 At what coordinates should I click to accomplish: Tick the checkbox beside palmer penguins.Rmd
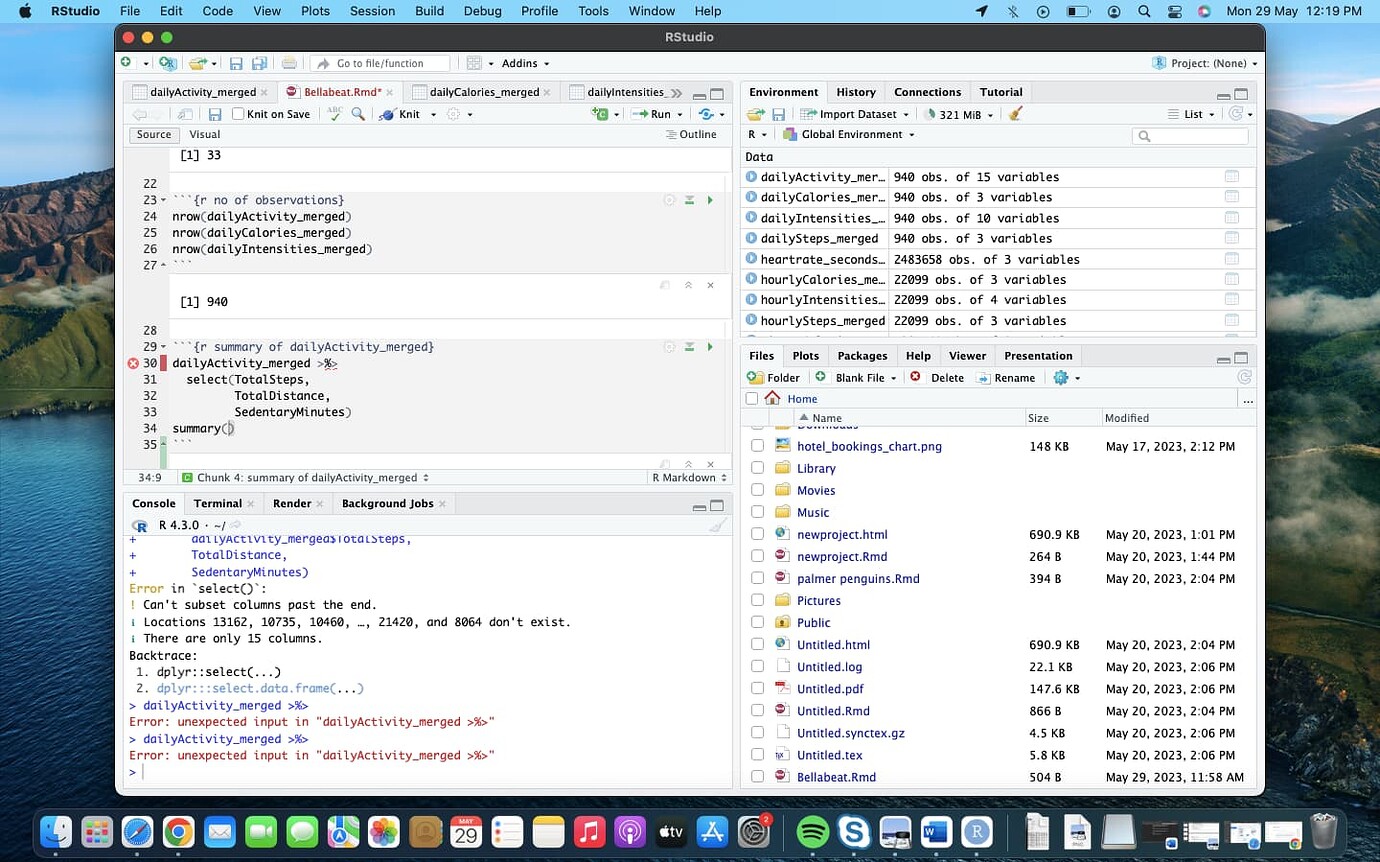[757, 578]
